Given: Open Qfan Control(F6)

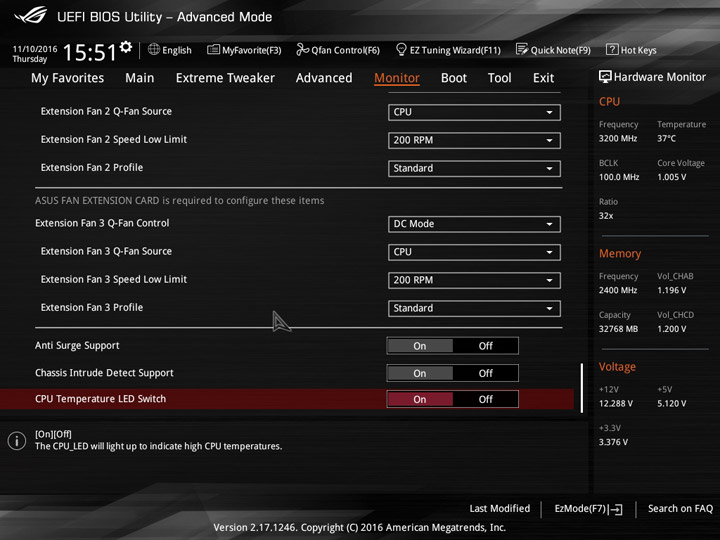Looking at the screenshot, I should point(338,50).
